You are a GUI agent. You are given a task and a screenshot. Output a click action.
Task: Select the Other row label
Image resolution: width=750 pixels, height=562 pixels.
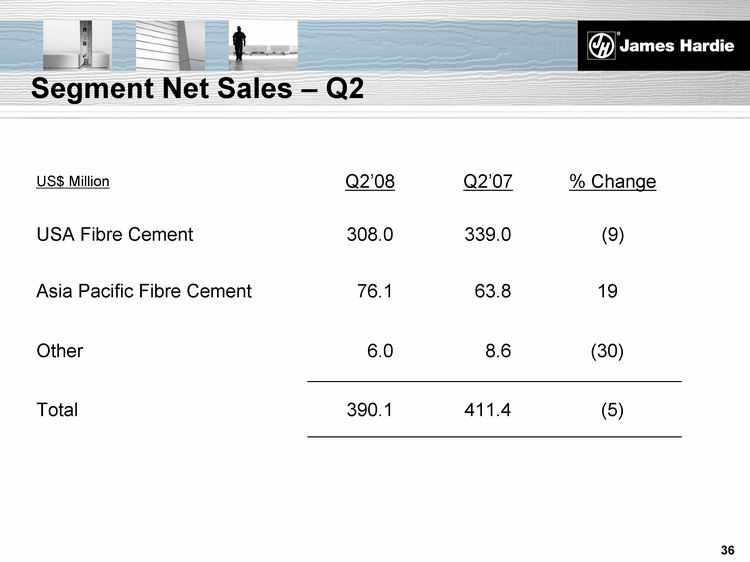[59, 351]
